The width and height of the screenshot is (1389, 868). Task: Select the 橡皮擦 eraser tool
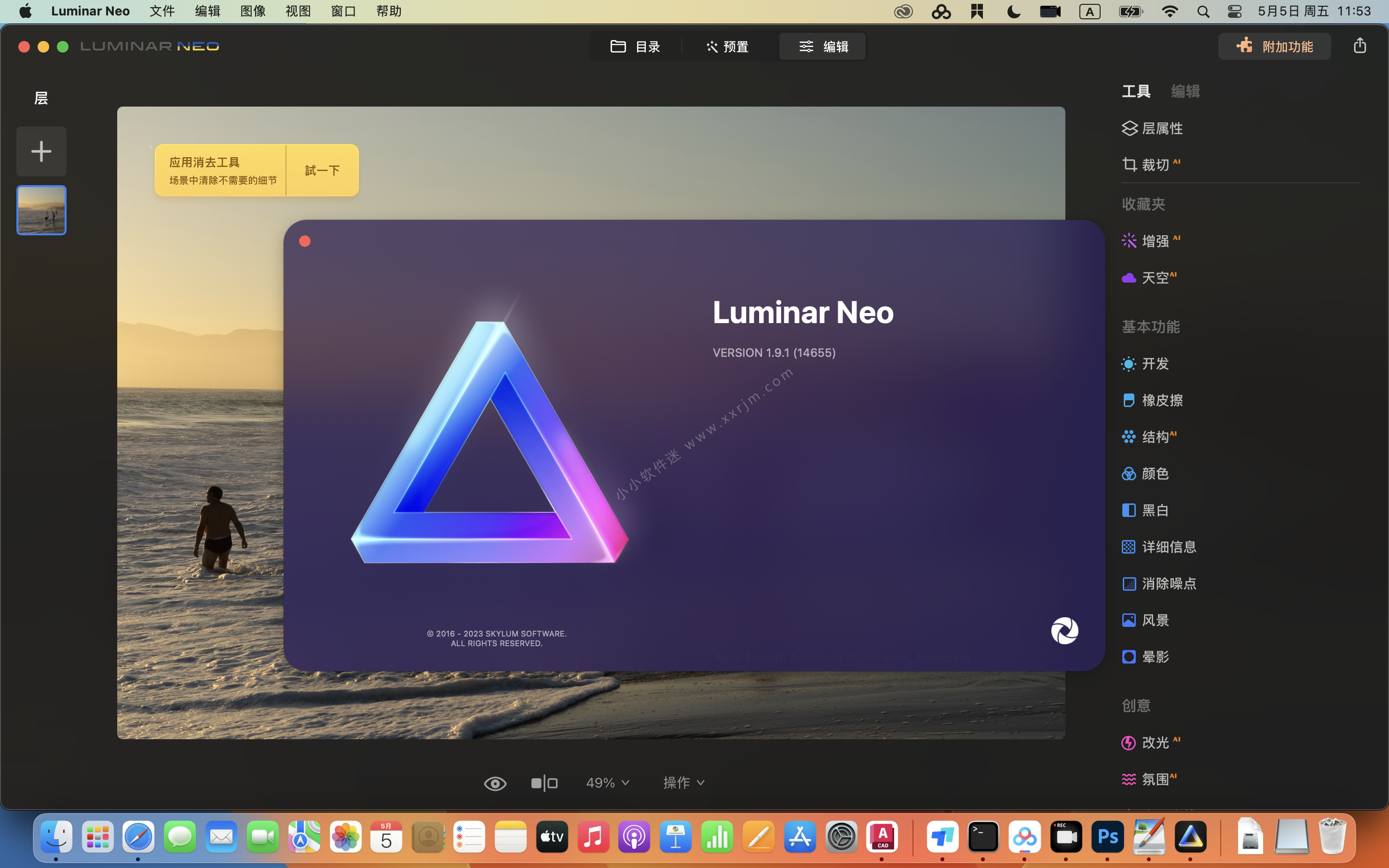tap(1153, 400)
